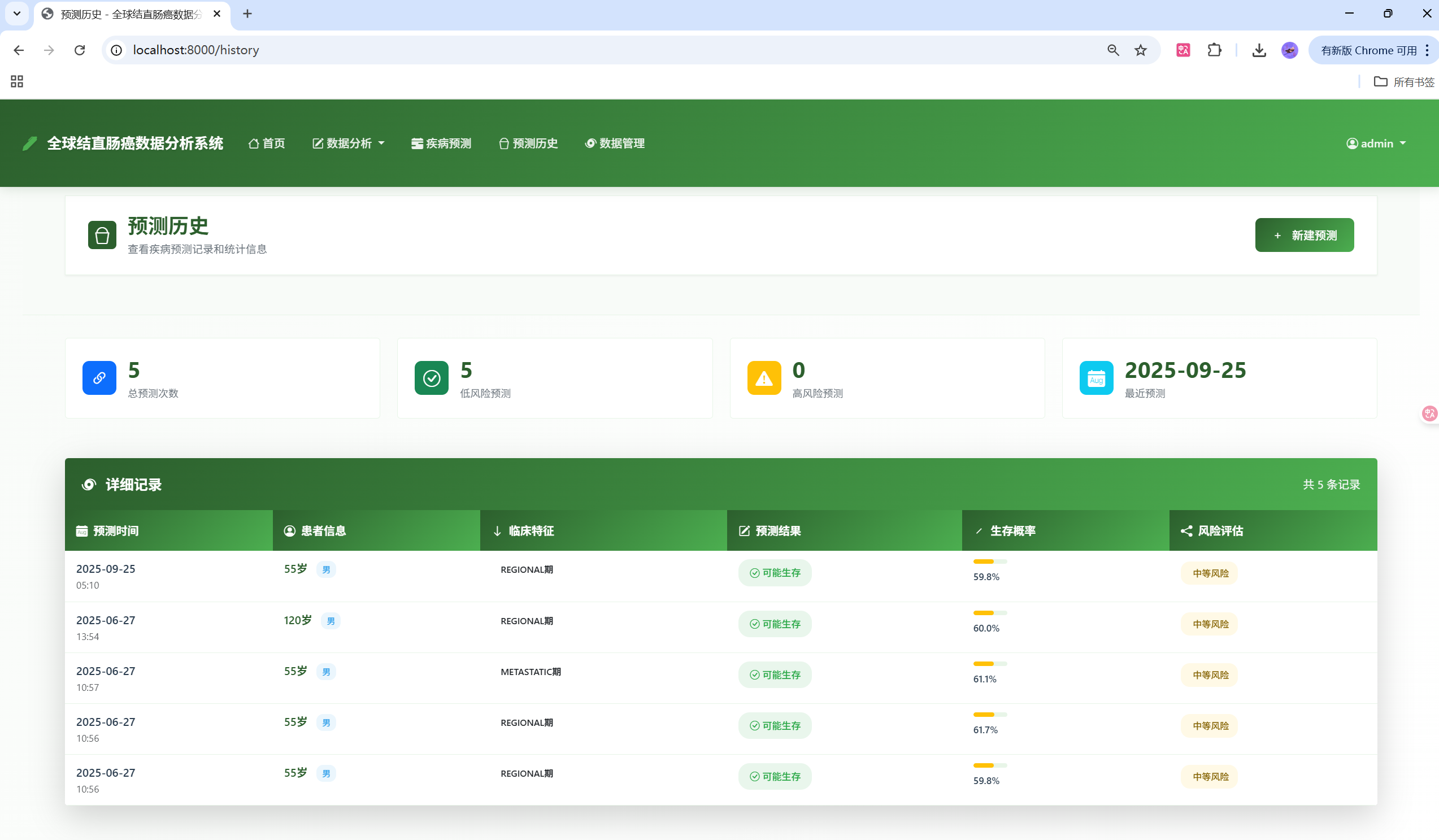Open the Chrome extensions puzzle icon

(1214, 50)
